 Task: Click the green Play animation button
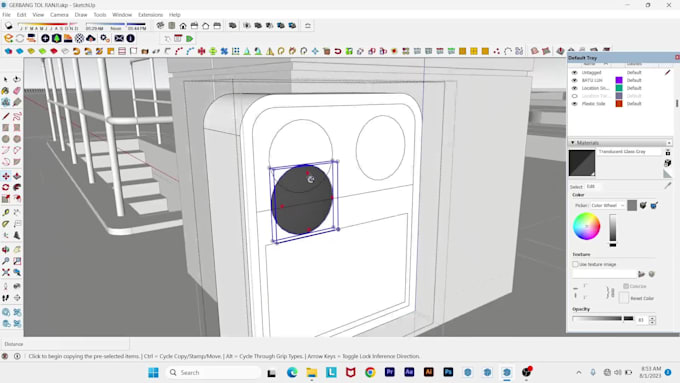(x=190, y=39)
